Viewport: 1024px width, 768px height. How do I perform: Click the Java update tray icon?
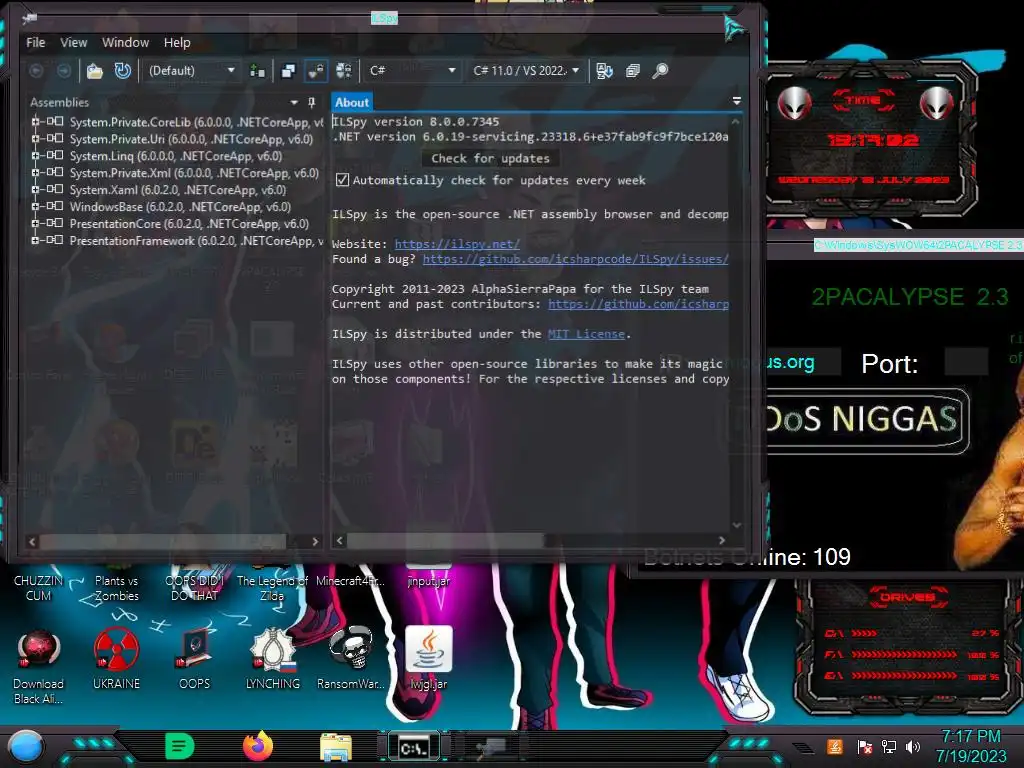[x=835, y=746]
